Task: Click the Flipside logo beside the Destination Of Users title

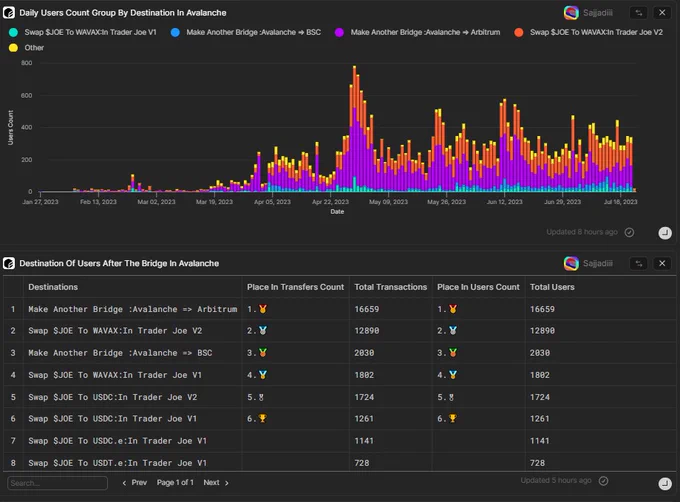Action: [9, 263]
